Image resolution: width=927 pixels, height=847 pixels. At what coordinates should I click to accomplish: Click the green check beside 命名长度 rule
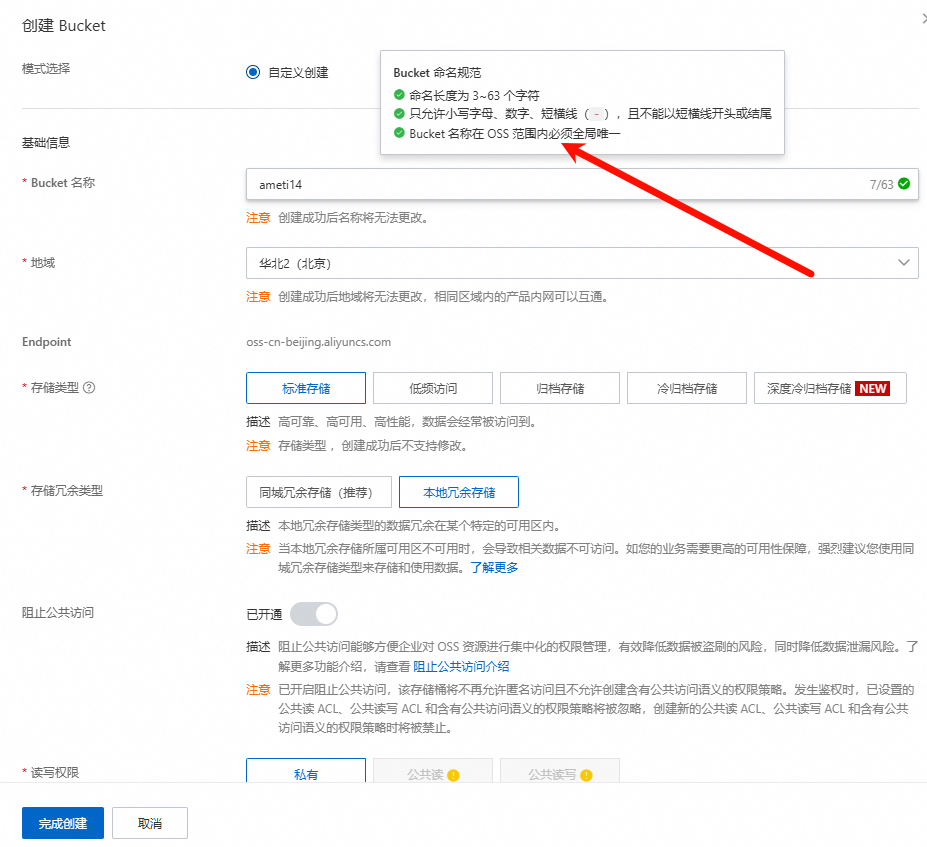click(x=400, y=95)
